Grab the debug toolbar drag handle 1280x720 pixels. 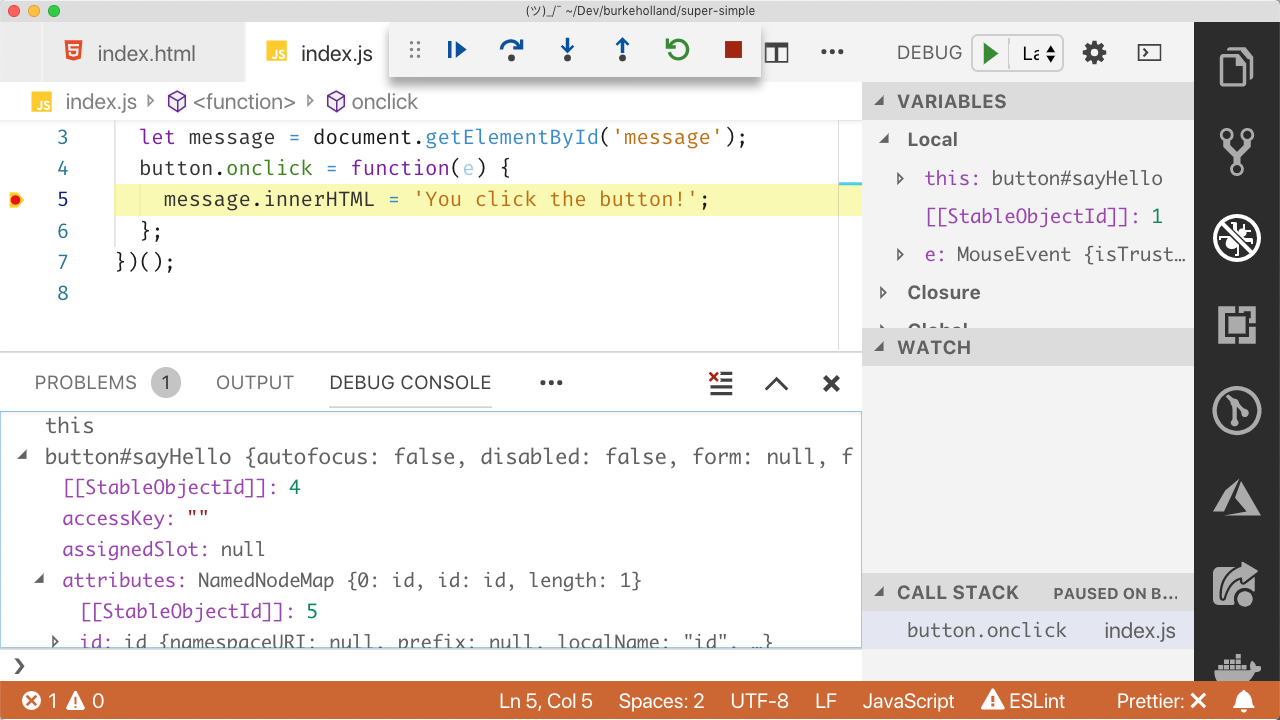pos(415,50)
